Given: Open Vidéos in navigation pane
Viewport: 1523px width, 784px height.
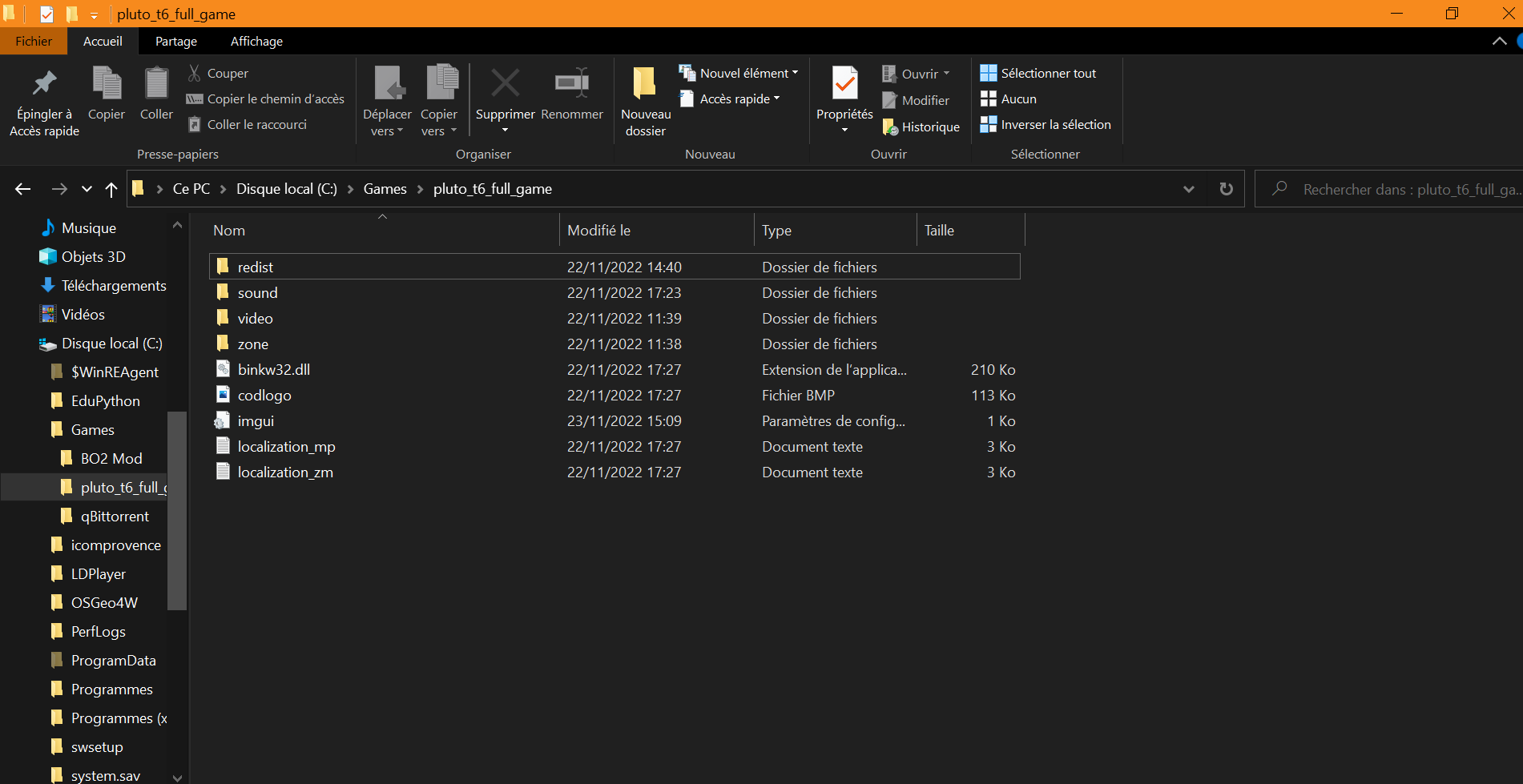Looking at the screenshot, I should [x=73, y=315].
